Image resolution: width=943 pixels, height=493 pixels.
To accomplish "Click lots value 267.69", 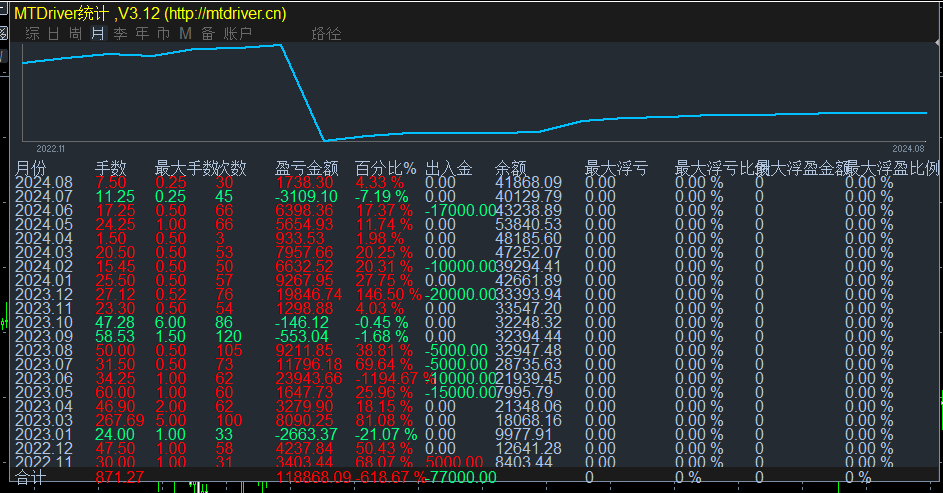I will (x=120, y=420).
